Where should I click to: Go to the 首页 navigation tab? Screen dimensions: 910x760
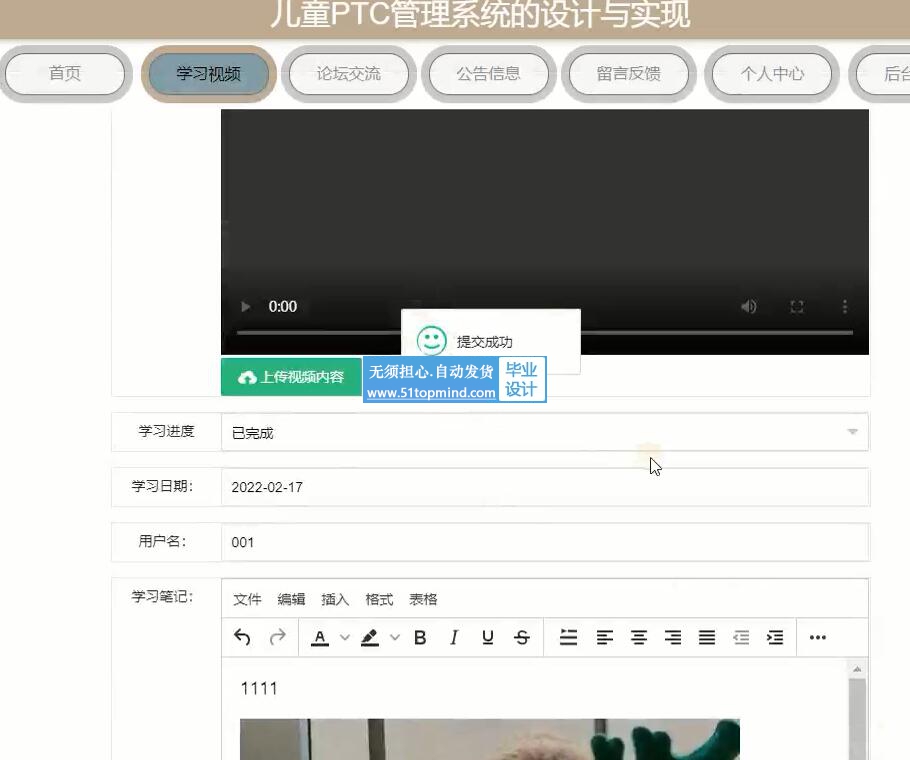tap(65, 74)
